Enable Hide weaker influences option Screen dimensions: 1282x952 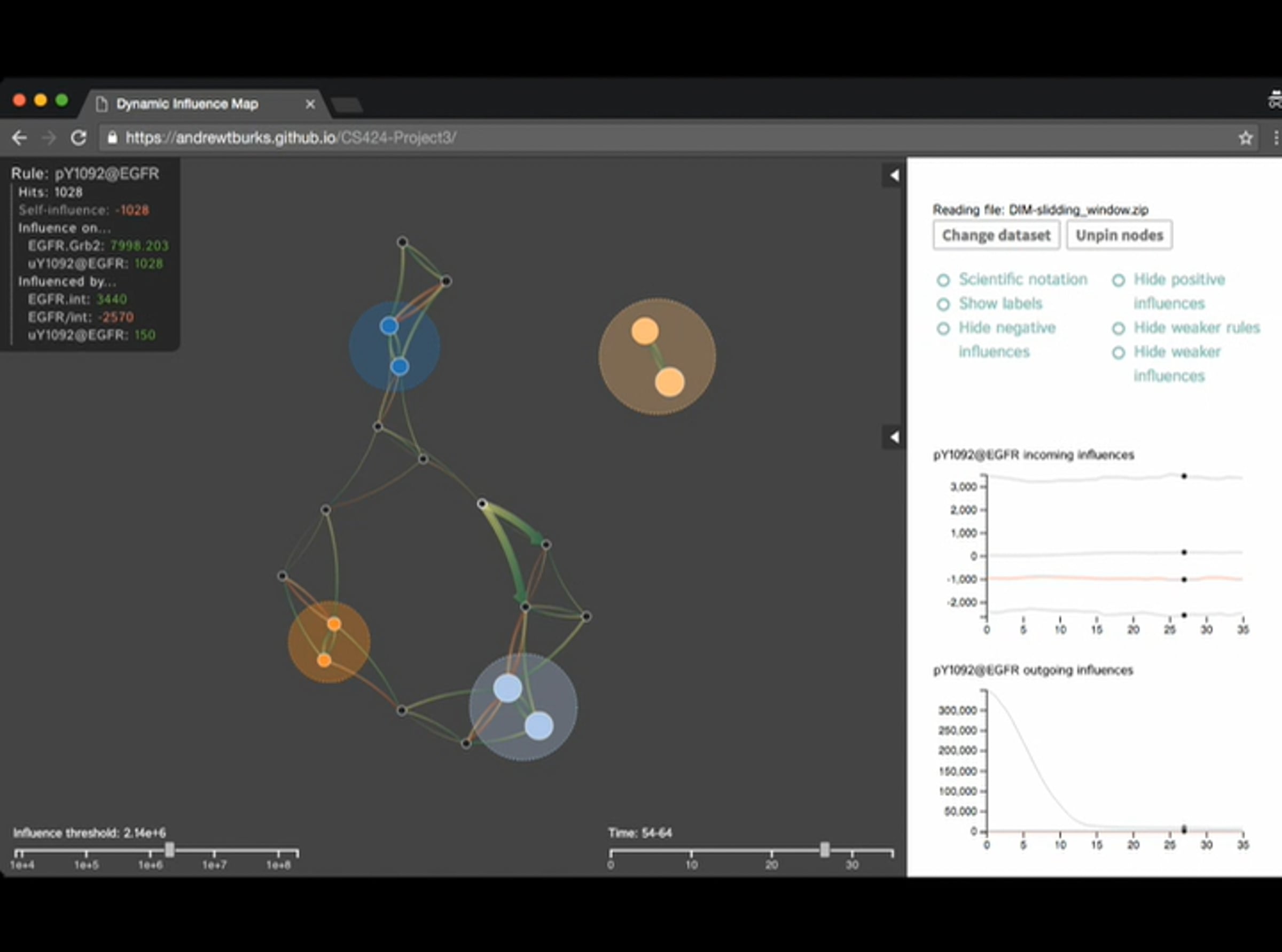coord(1119,353)
